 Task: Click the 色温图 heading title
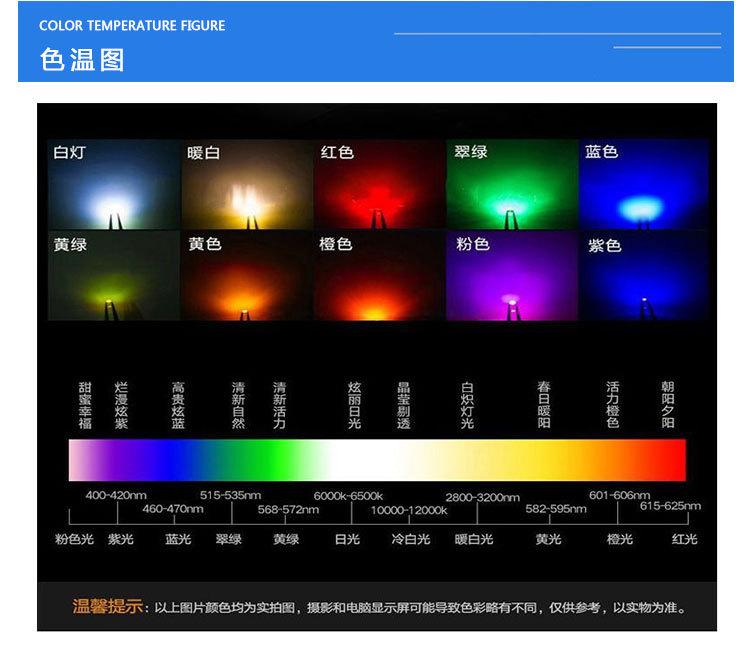click(x=82, y=60)
